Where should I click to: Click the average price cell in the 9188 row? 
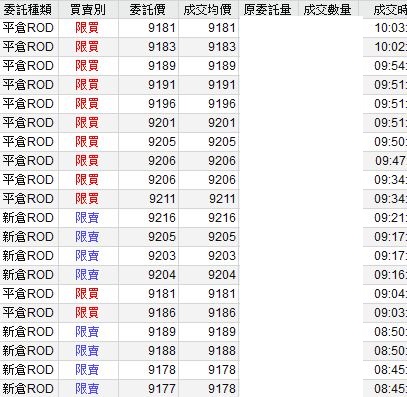tap(208, 351)
